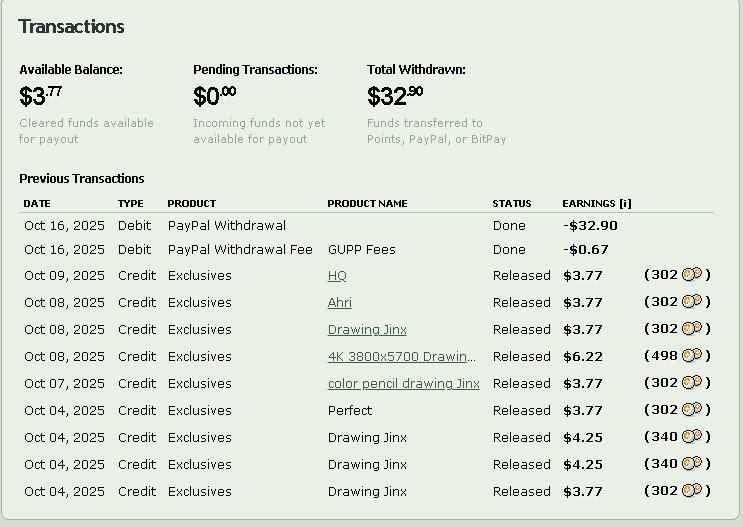Click the $32.90 total withdrawn amount
The image size is (743, 527).
[x=394, y=97]
